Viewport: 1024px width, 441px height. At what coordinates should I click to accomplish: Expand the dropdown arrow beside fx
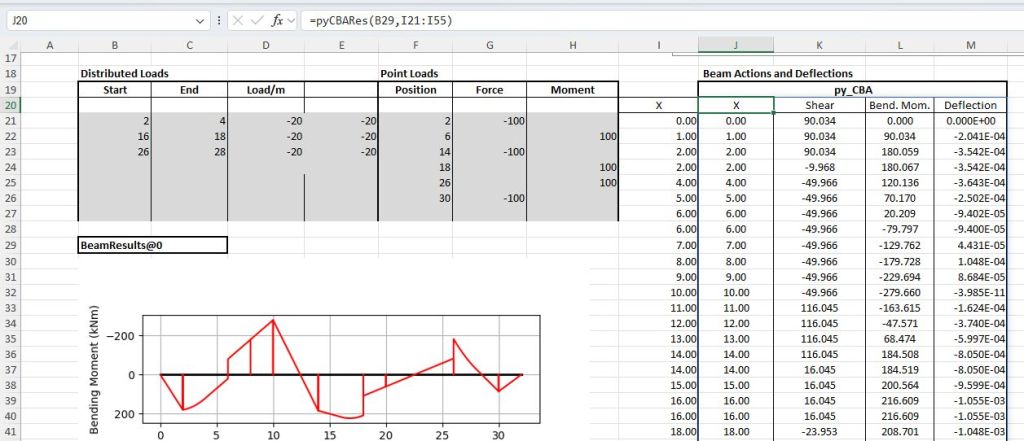coord(292,20)
